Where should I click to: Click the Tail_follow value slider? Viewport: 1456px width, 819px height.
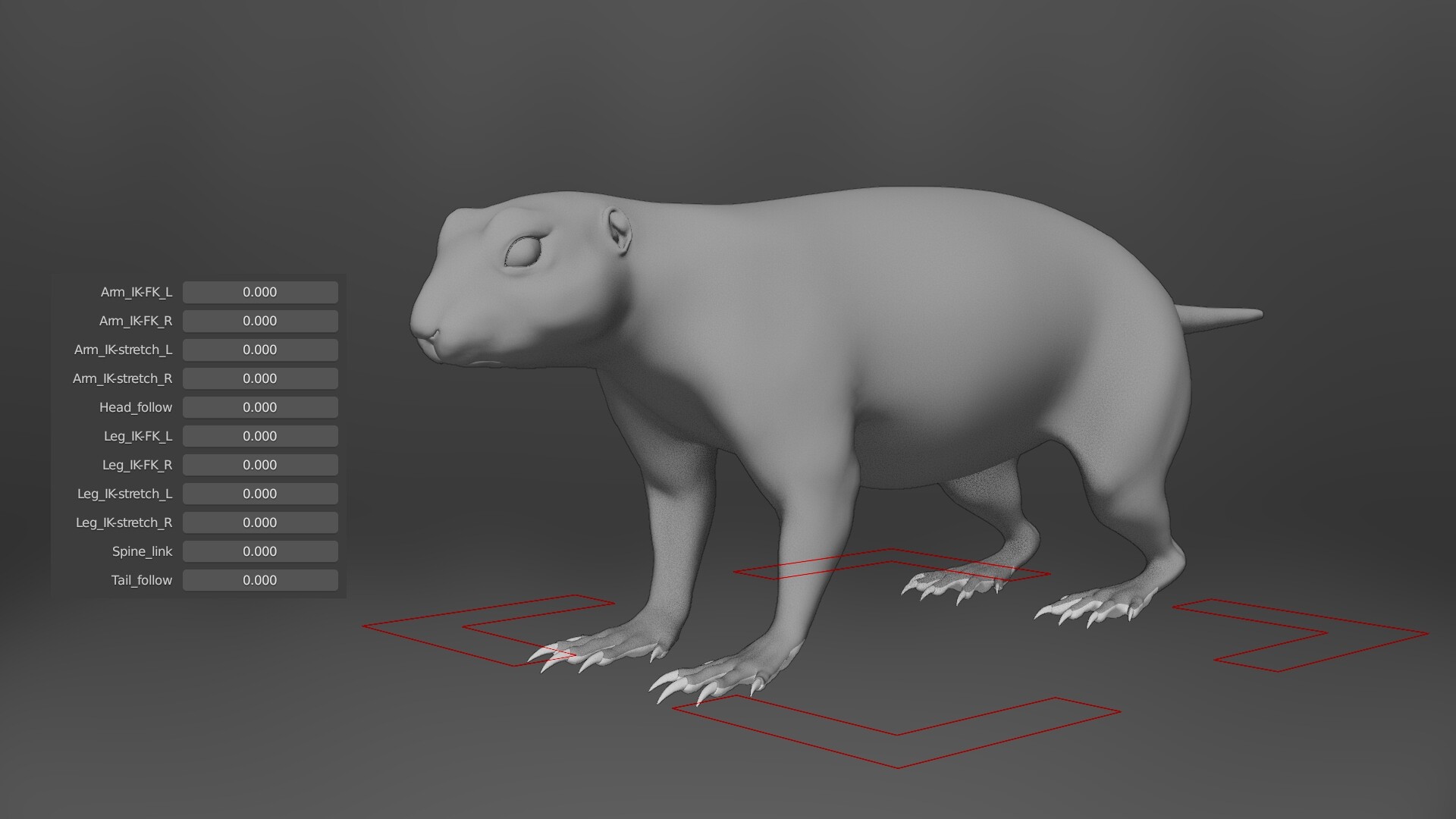click(260, 580)
